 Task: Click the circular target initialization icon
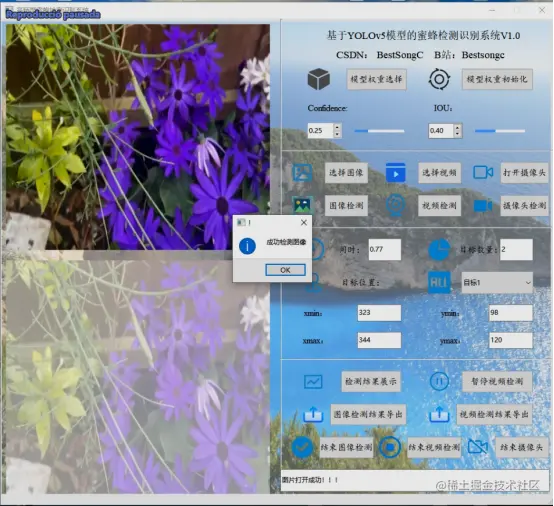(439, 79)
